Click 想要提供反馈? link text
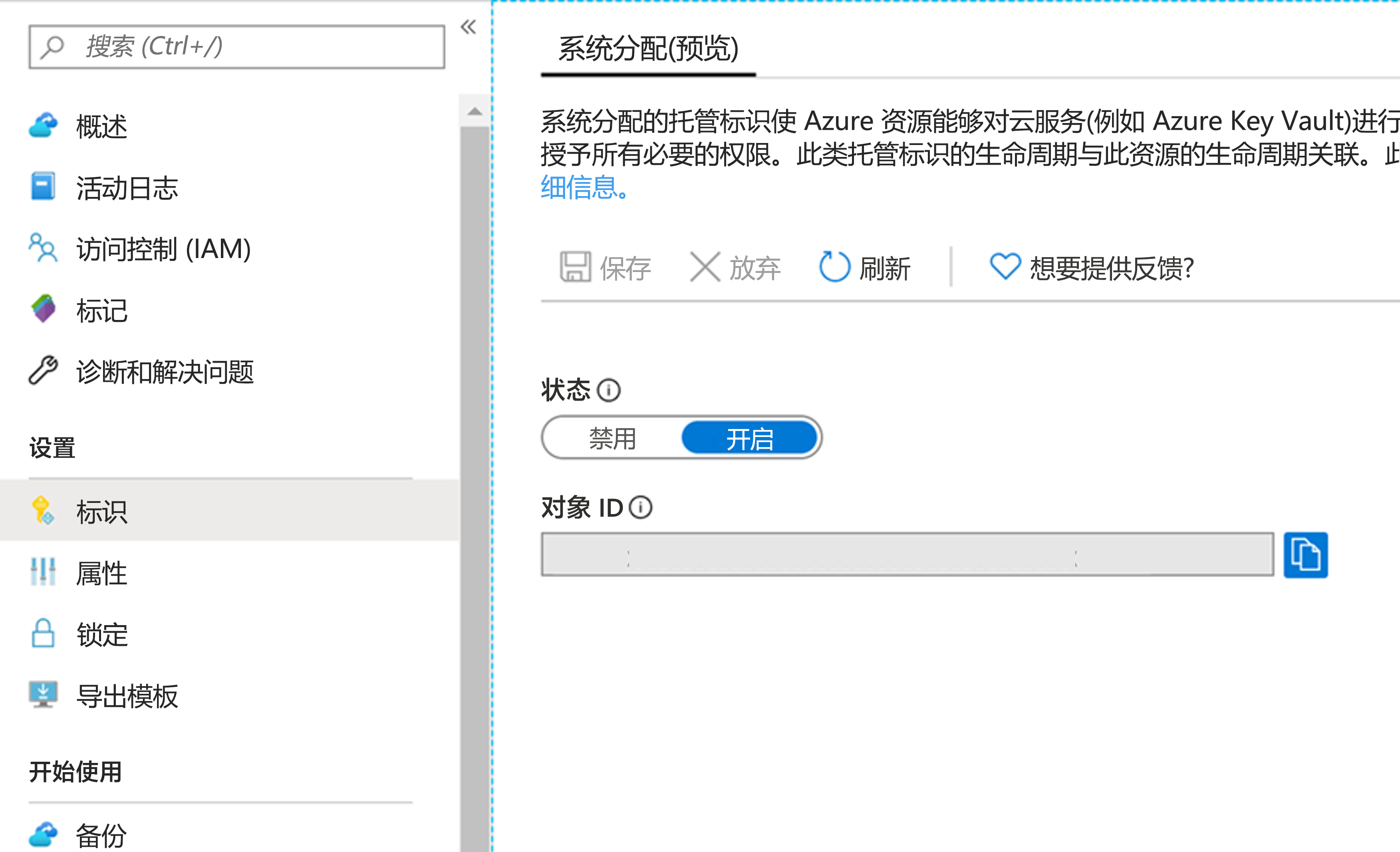This screenshot has height=852, width=1400. (1111, 268)
